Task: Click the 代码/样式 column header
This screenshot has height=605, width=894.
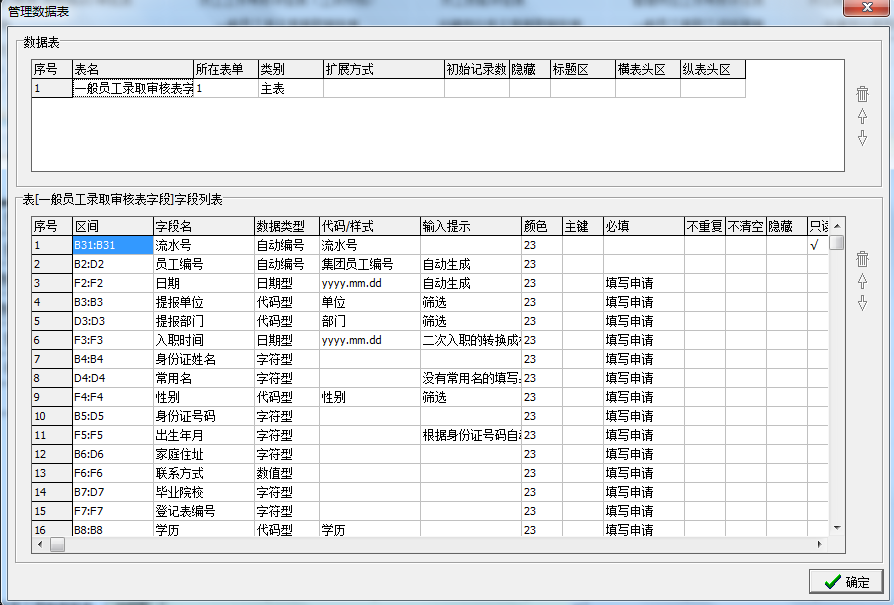Action: coord(369,226)
